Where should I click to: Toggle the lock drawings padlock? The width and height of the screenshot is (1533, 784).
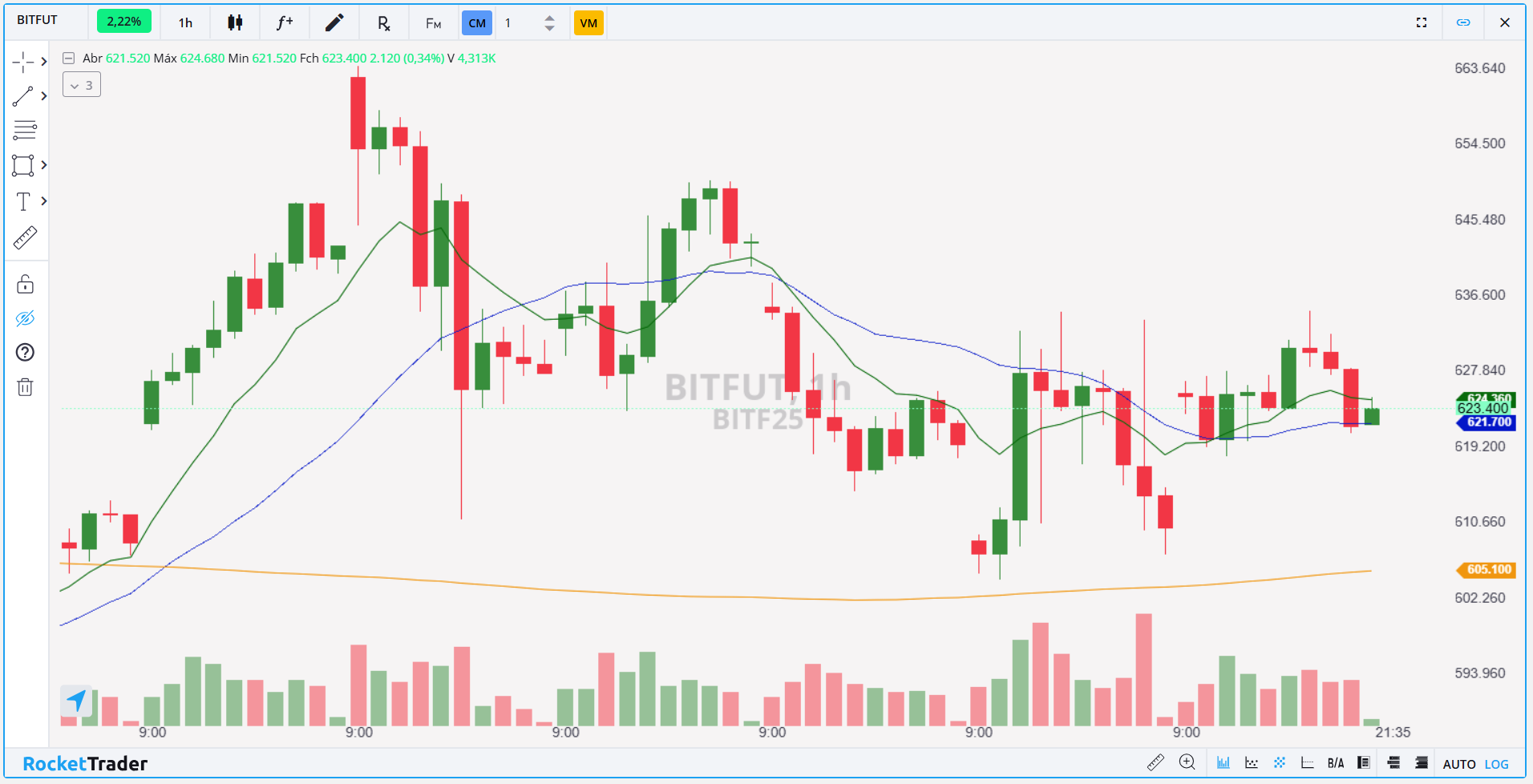[25, 285]
